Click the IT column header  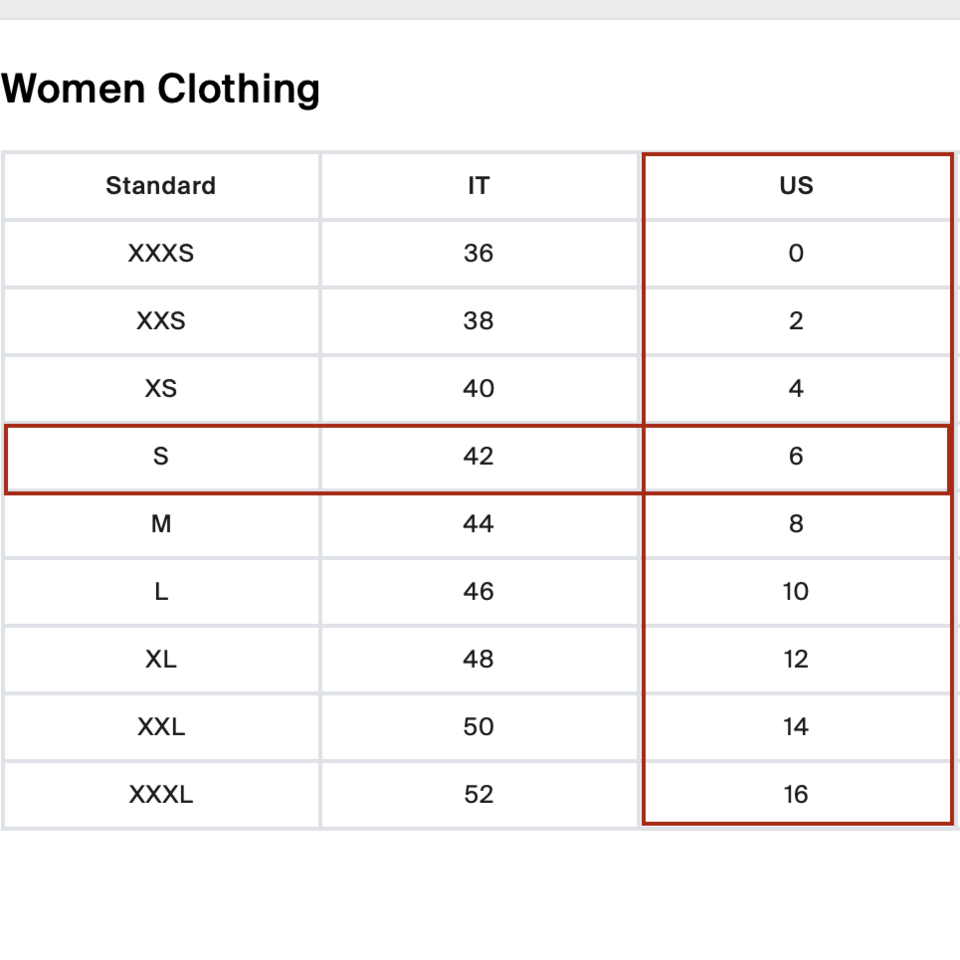[478, 186]
